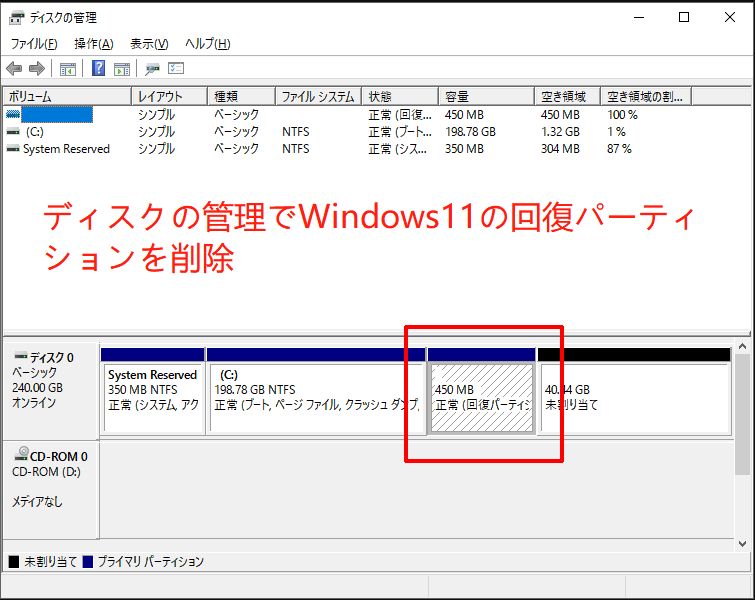755x600 pixels.
Task: Sort by 種類 column header
Action: (242, 96)
